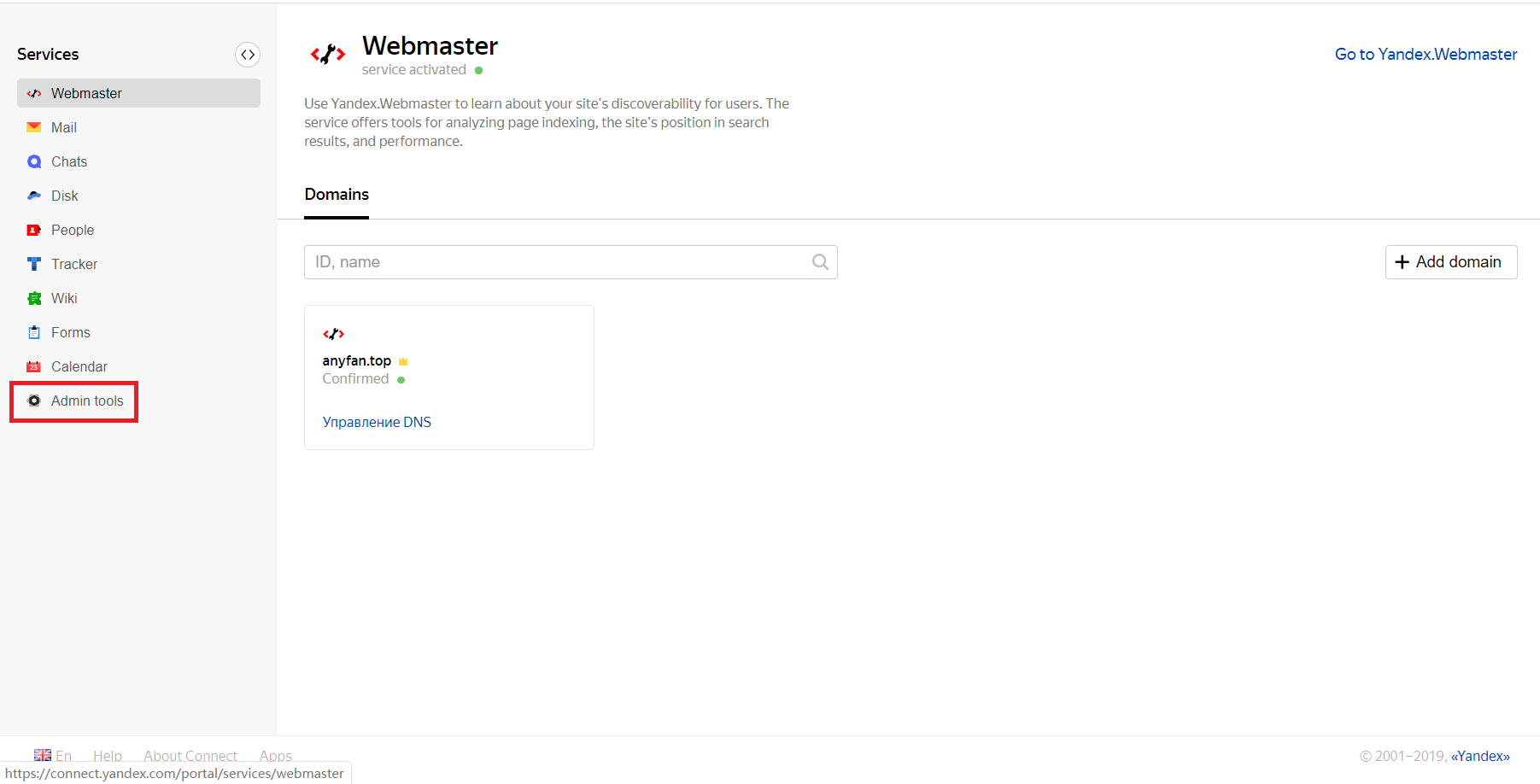Image resolution: width=1540 pixels, height=784 pixels.
Task: Click the Confirmed status text
Action: (x=355, y=379)
